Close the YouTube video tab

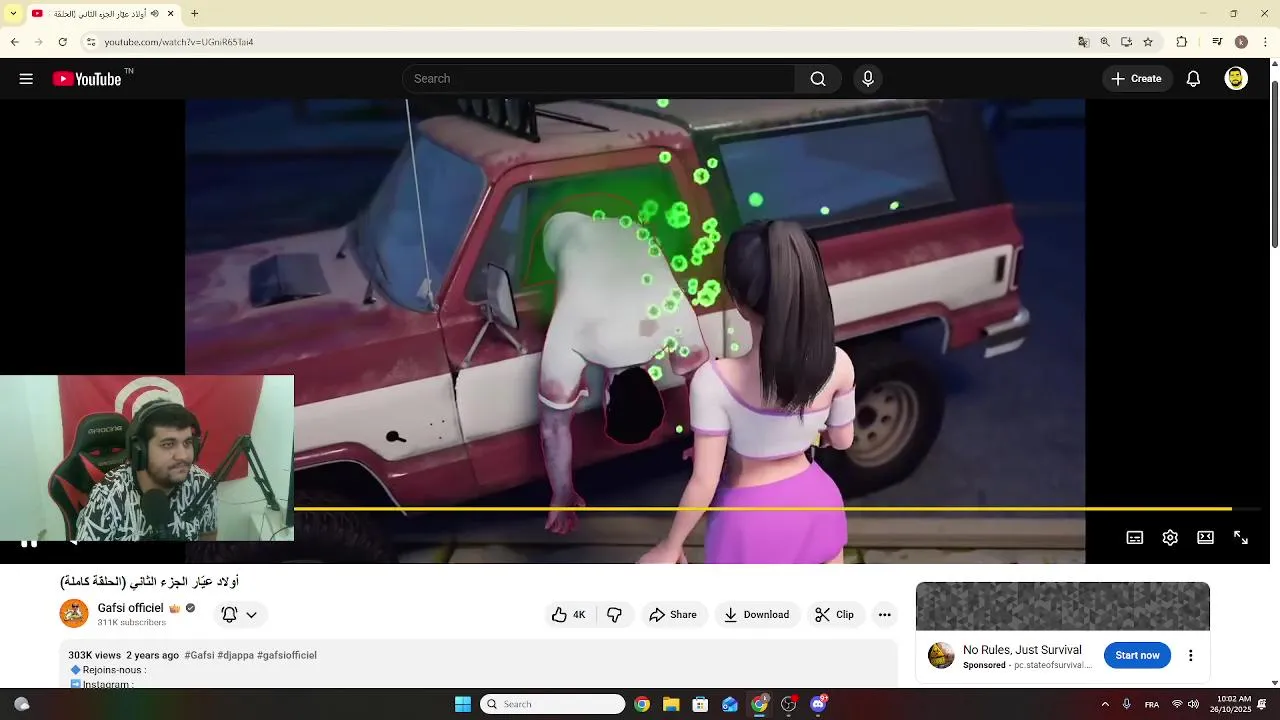[171, 14]
